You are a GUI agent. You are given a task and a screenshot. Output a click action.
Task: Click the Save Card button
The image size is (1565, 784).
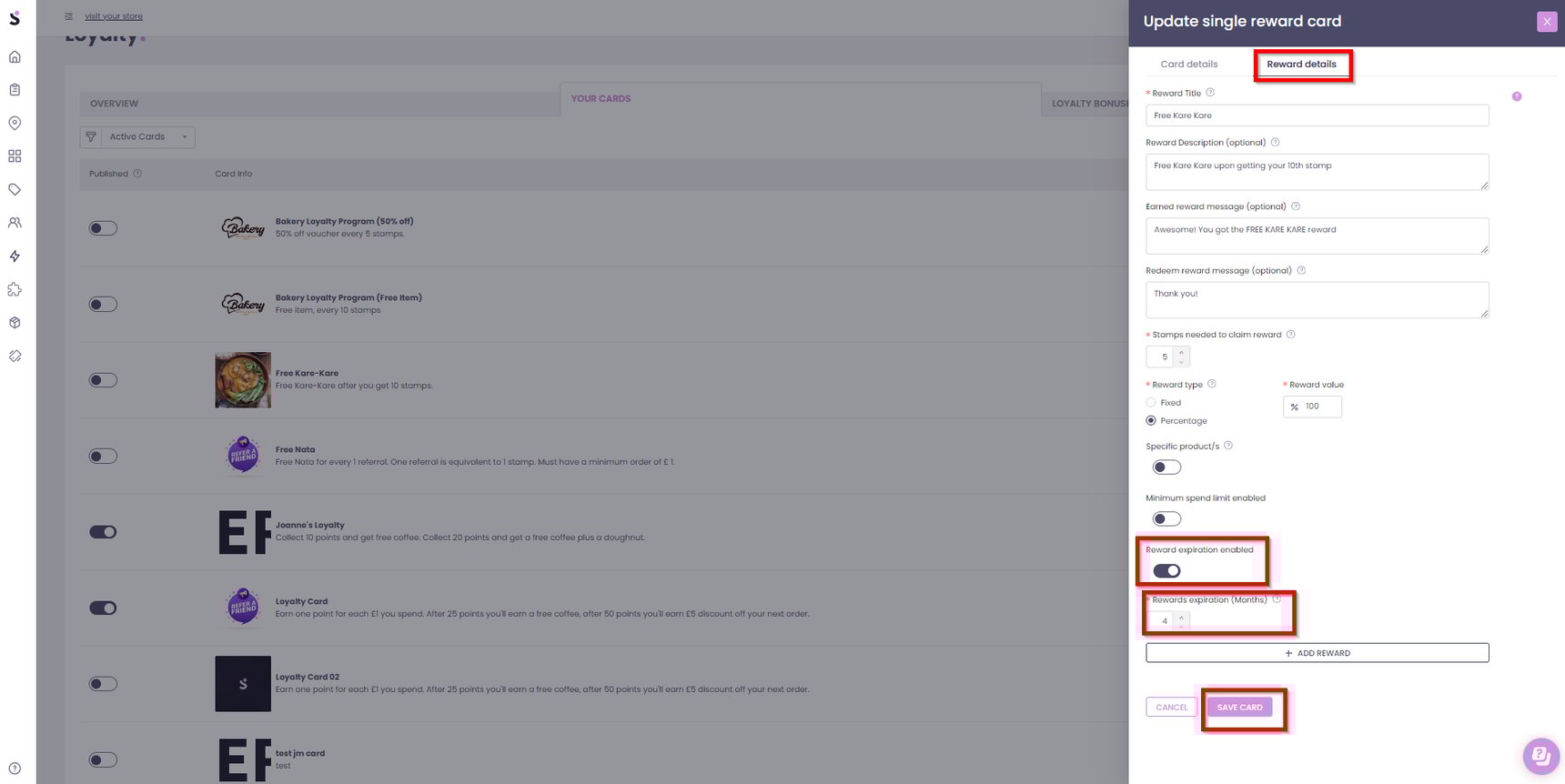pyautogui.click(x=1239, y=708)
